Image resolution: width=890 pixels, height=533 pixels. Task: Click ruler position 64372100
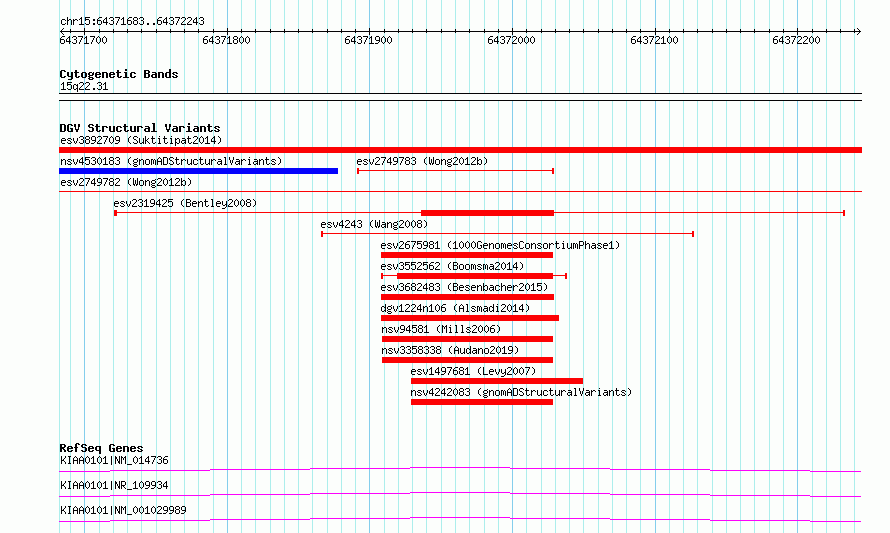point(654,40)
